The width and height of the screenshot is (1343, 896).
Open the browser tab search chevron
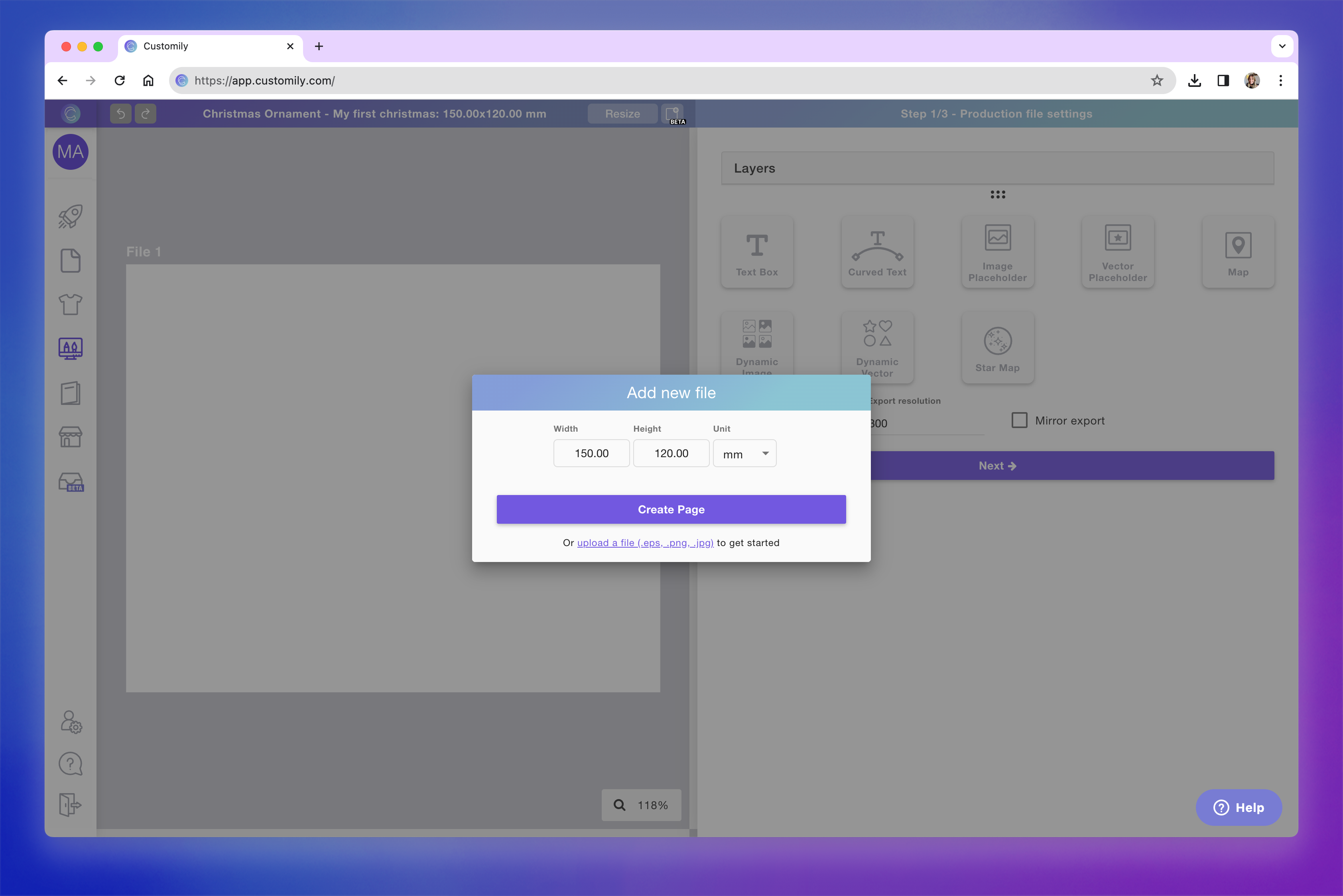point(1282,46)
